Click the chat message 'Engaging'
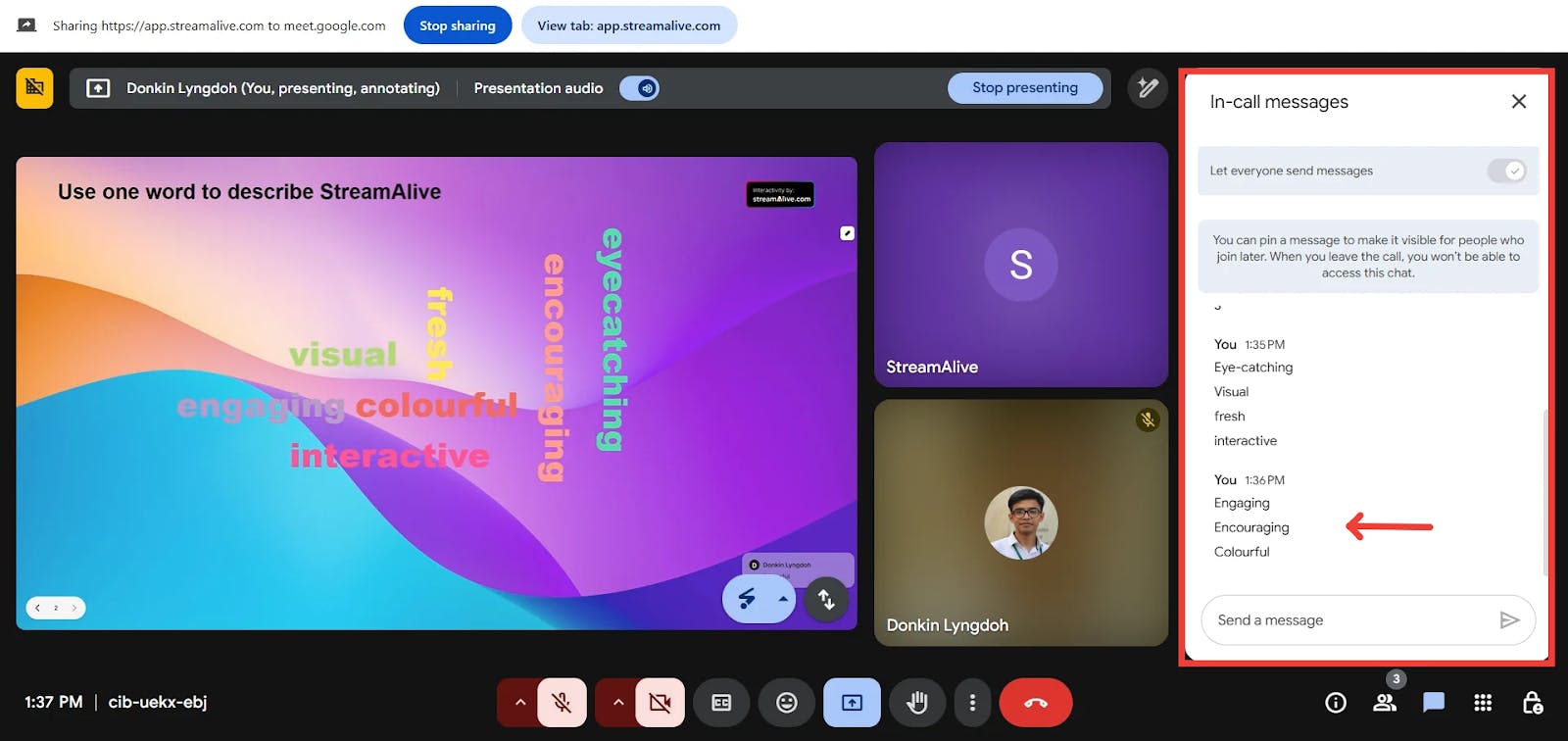This screenshot has width=1568, height=741. [x=1242, y=503]
